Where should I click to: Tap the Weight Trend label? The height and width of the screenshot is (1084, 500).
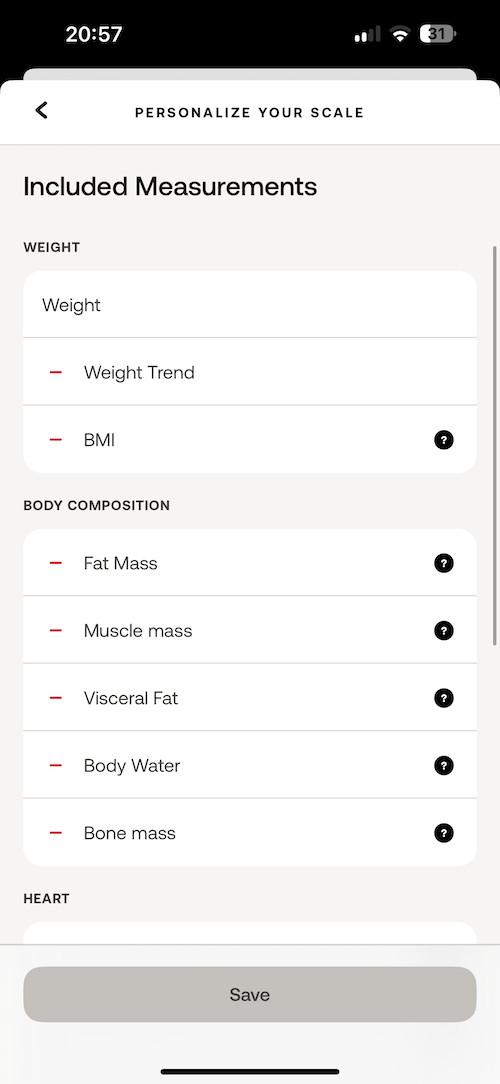point(139,373)
